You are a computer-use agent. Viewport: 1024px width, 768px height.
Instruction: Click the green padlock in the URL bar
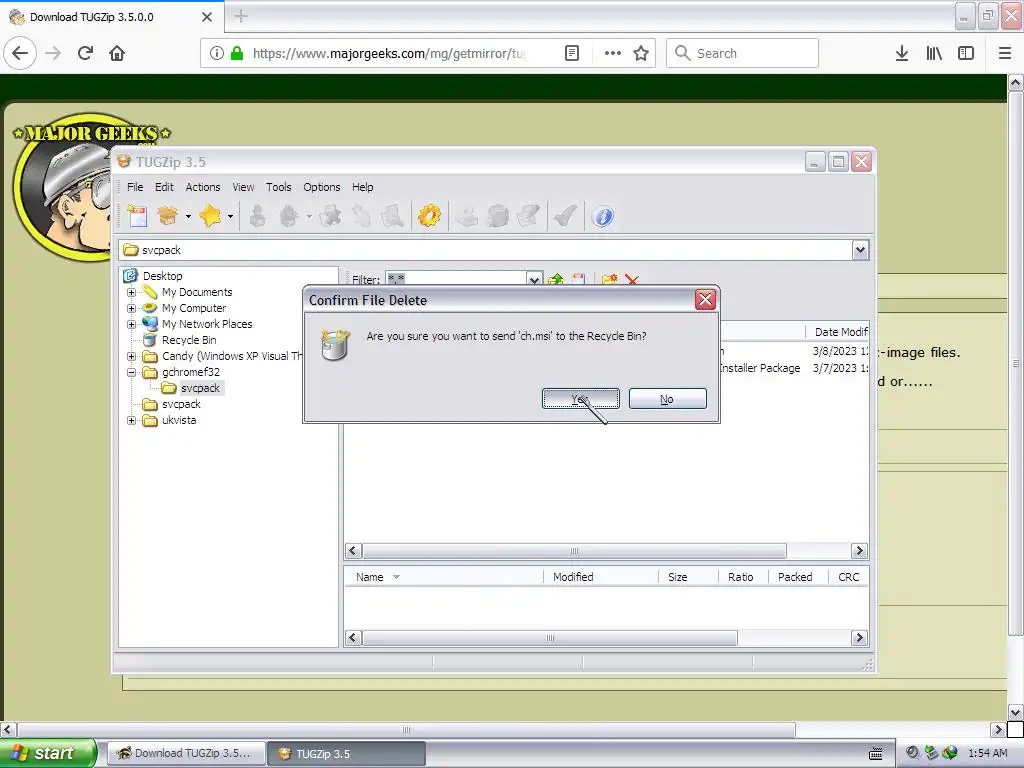pyautogui.click(x=237, y=54)
